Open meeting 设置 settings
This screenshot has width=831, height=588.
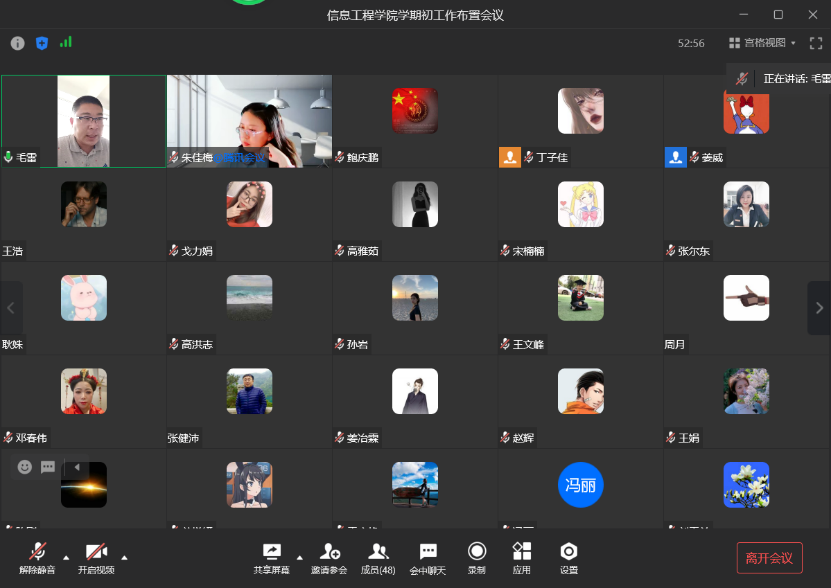point(568,557)
